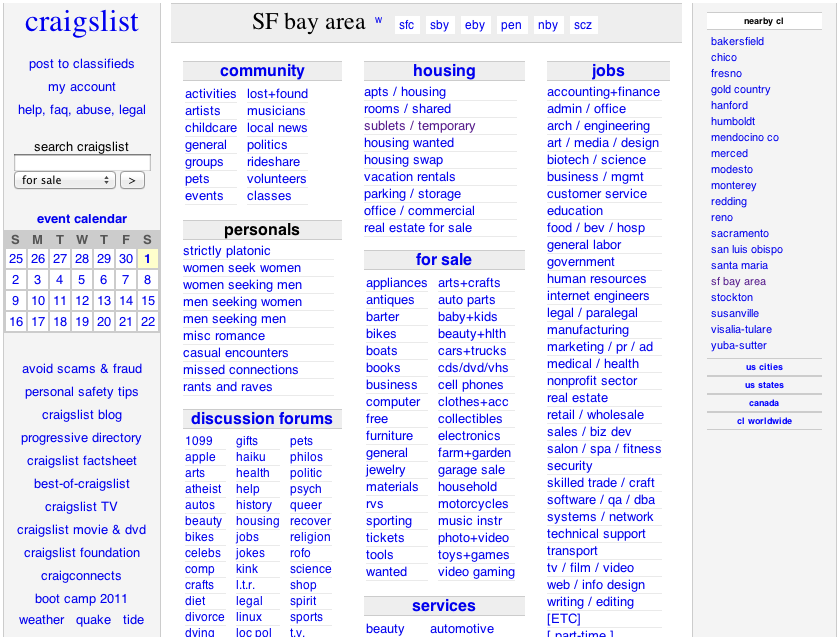Image resolution: width=839 pixels, height=637 pixels.
Task: Select highlighted calendar day 1
Action: click(148, 259)
